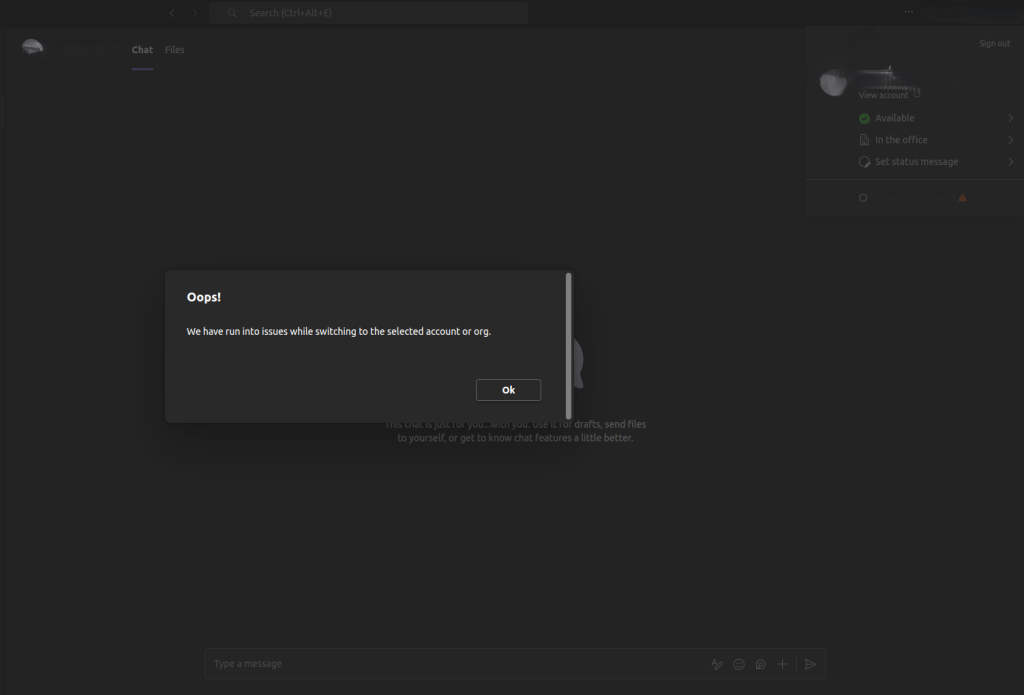Switch to the Files tab
The image size is (1024, 695).
174,50
